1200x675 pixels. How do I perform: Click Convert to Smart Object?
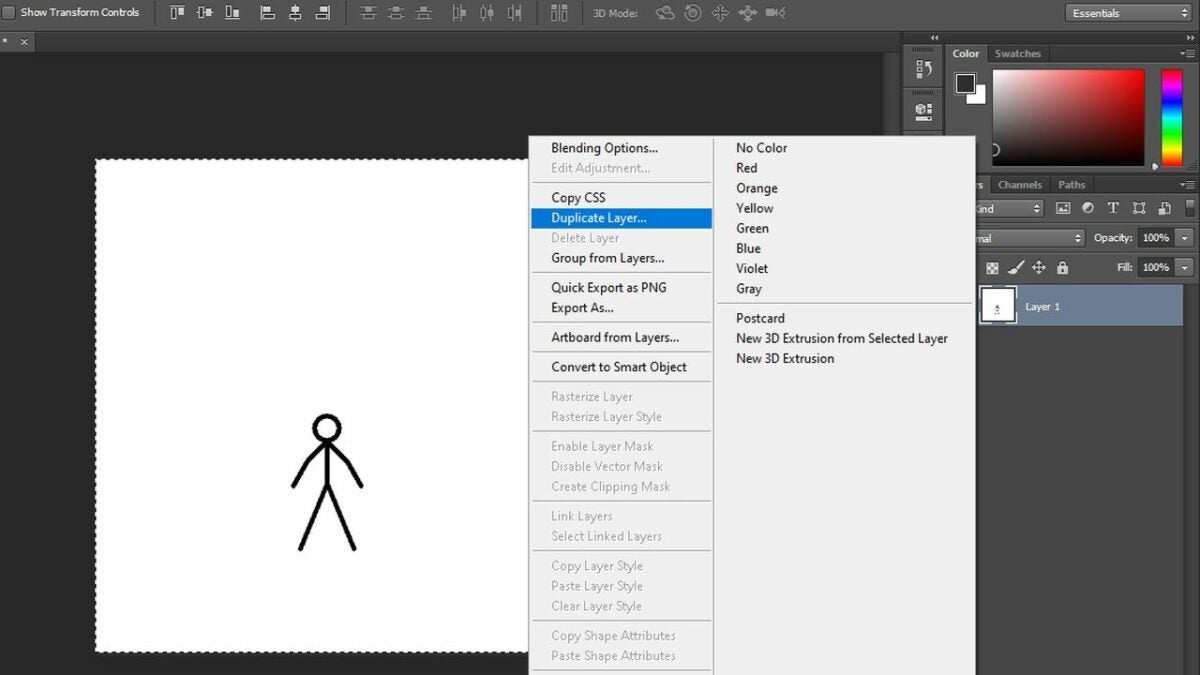[x=619, y=367]
